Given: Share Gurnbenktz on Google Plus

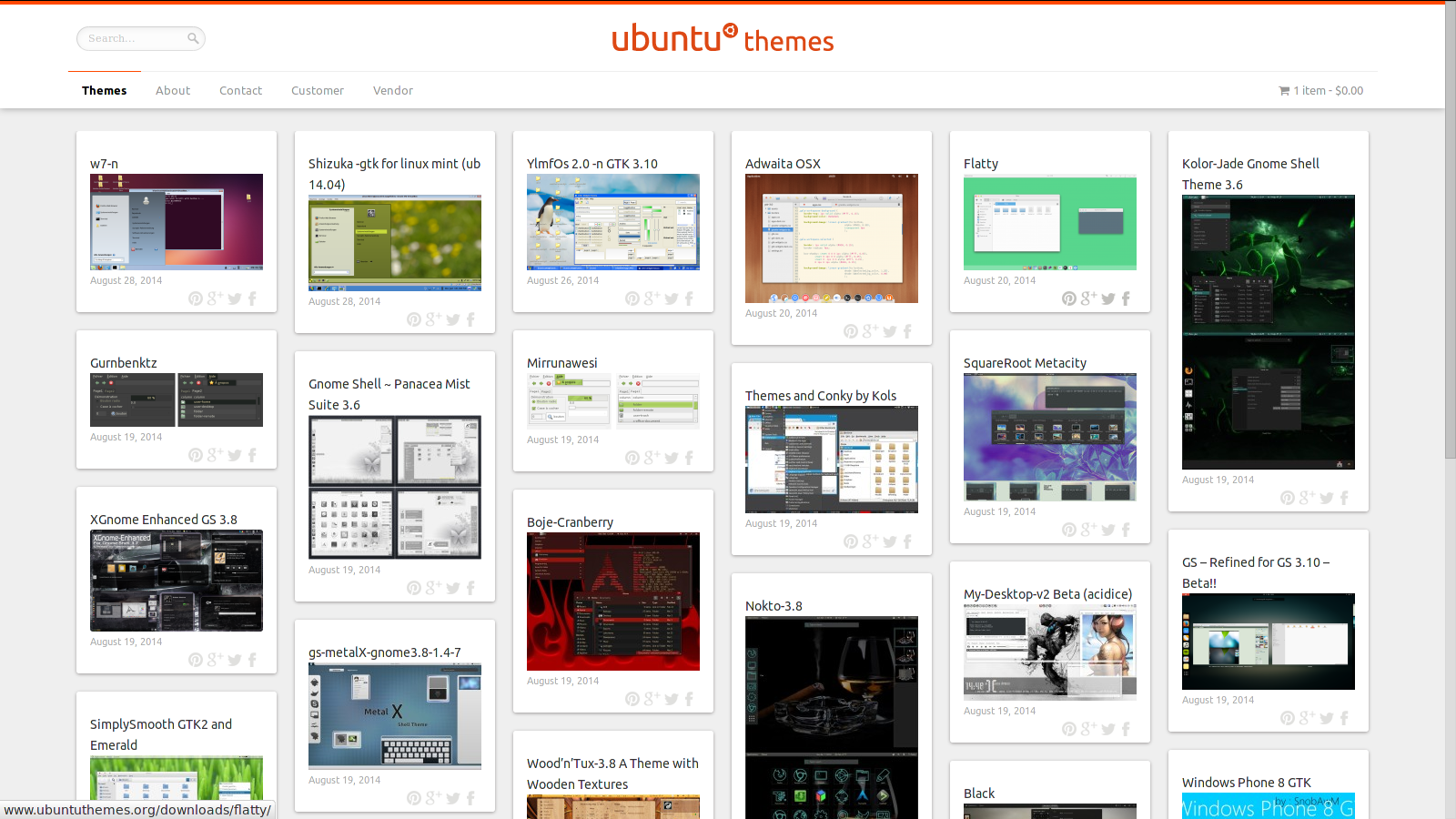Looking at the screenshot, I should point(215,455).
